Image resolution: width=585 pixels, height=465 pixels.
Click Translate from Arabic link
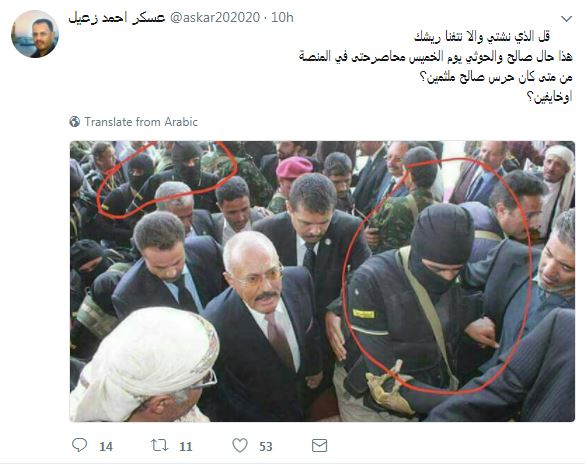(141, 122)
